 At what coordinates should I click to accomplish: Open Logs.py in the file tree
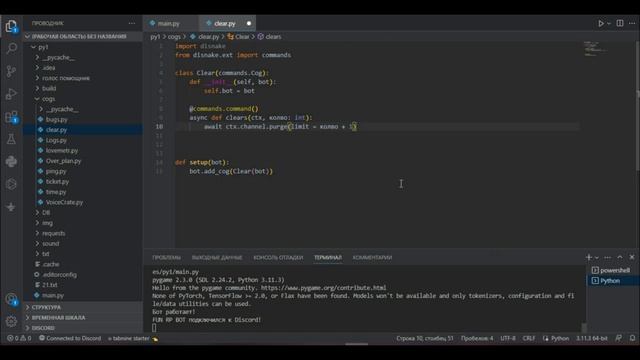pos(82,140)
